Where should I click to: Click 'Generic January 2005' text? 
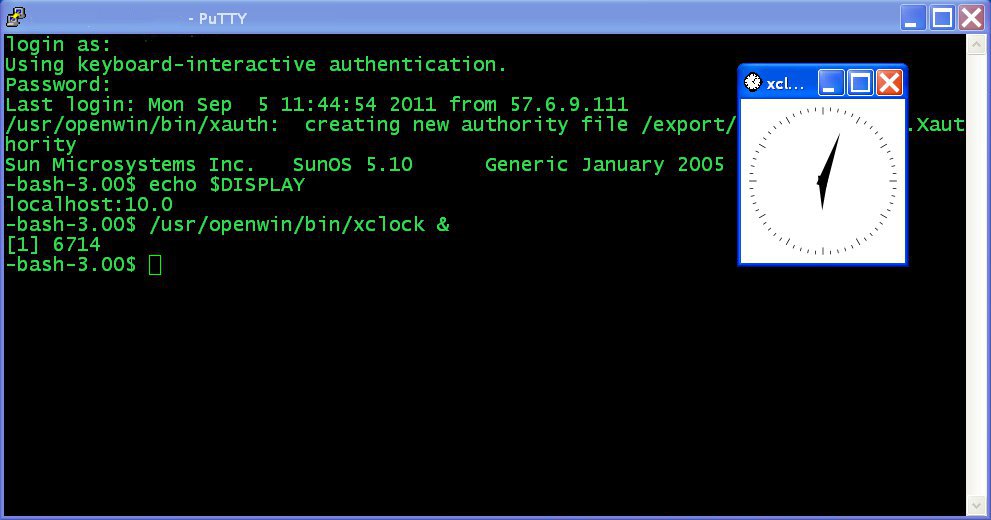tap(605, 164)
